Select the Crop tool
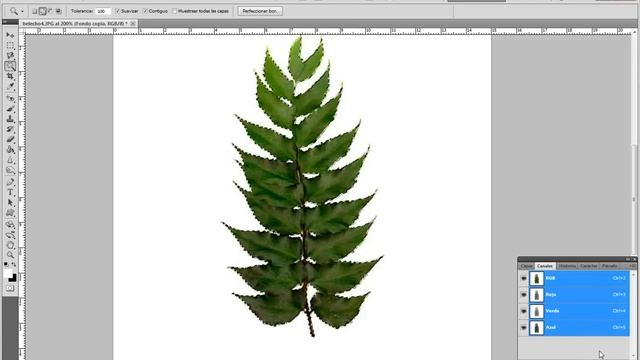Image resolution: width=640 pixels, height=360 pixels. coord(10,76)
